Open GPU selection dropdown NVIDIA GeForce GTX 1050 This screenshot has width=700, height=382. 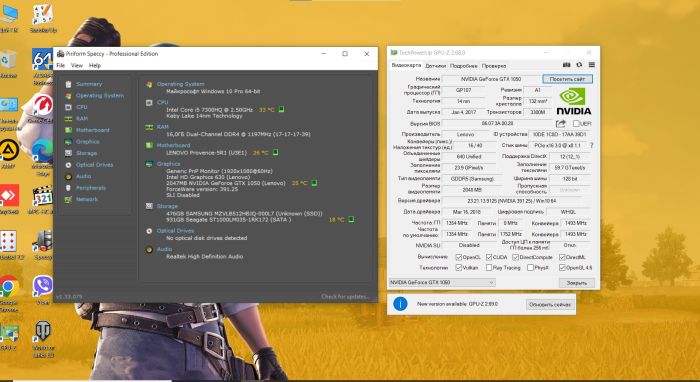point(442,282)
